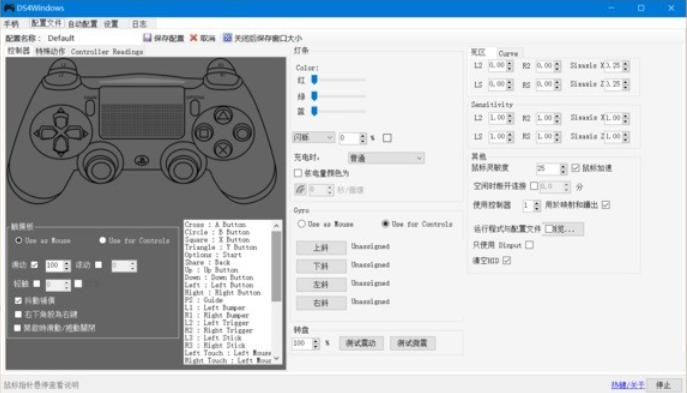Toggle the 右下角設為右鍵 checkbox
Screen dimensions: 687x393
pyautogui.click(x=18, y=314)
